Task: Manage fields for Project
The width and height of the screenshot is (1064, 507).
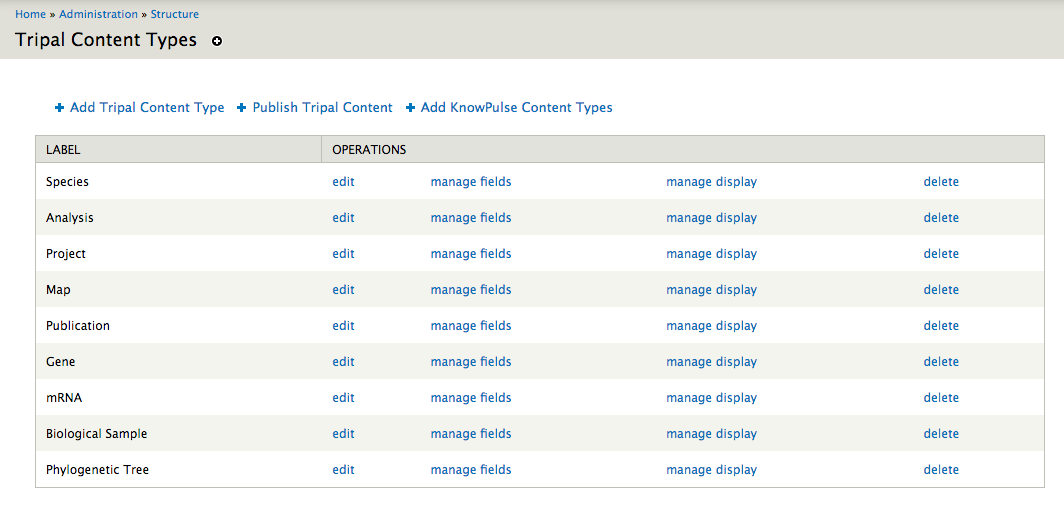Action: pyautogui.click(x=471, y=254)
